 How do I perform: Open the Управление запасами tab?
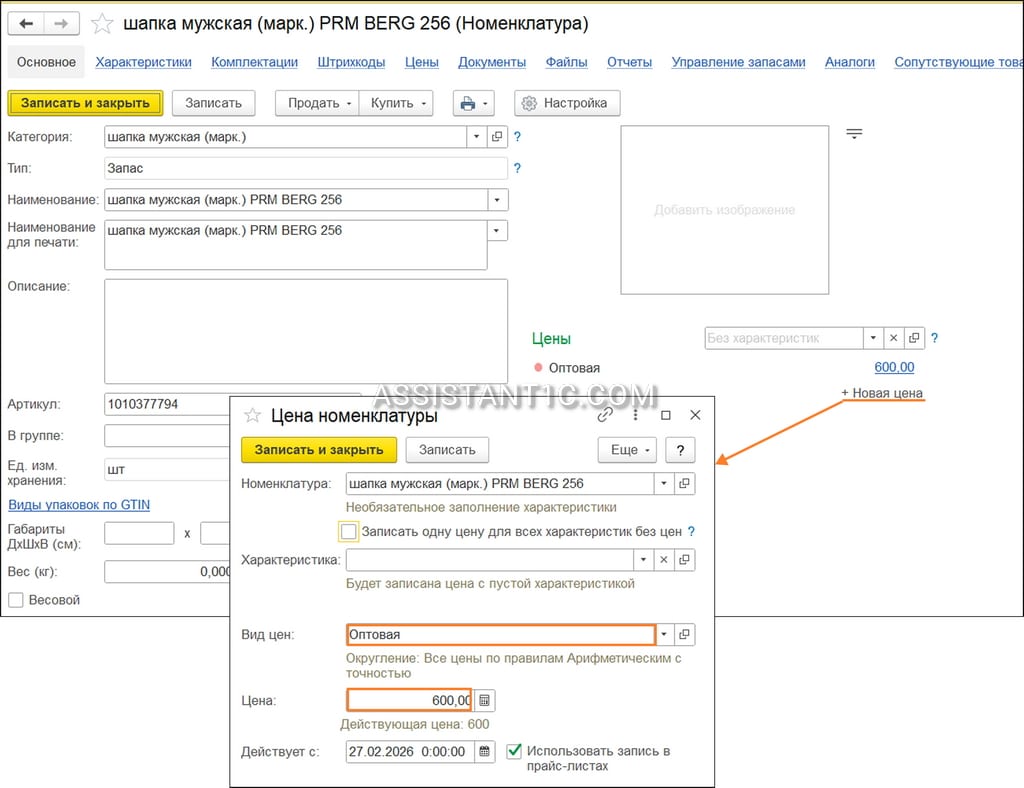pos(738,62)
